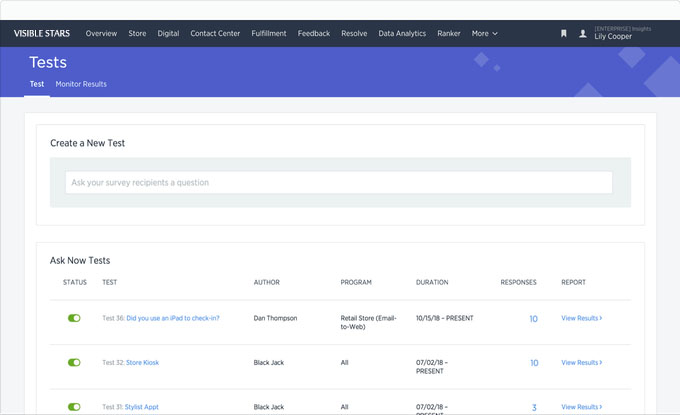Image resolution: width=680 pixels, height=415 pixels.
Task: Click the user profile avatar icon
Action: tap(583, 33)
